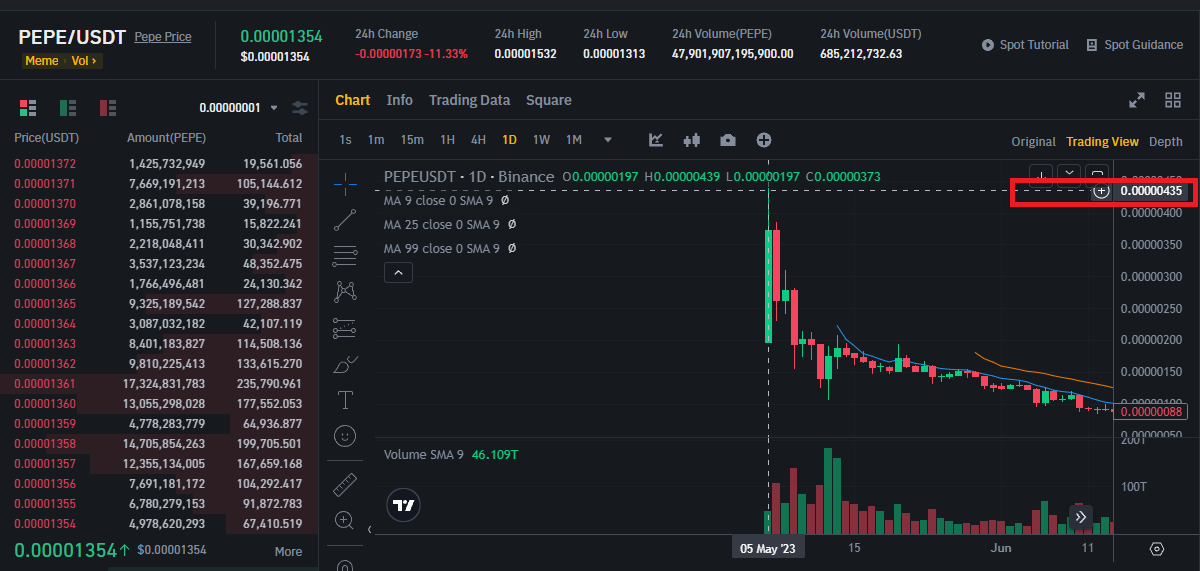The image size is (1200, 571).
Task: Open order book settings sliders icon
Action: (x=300, y=107)
